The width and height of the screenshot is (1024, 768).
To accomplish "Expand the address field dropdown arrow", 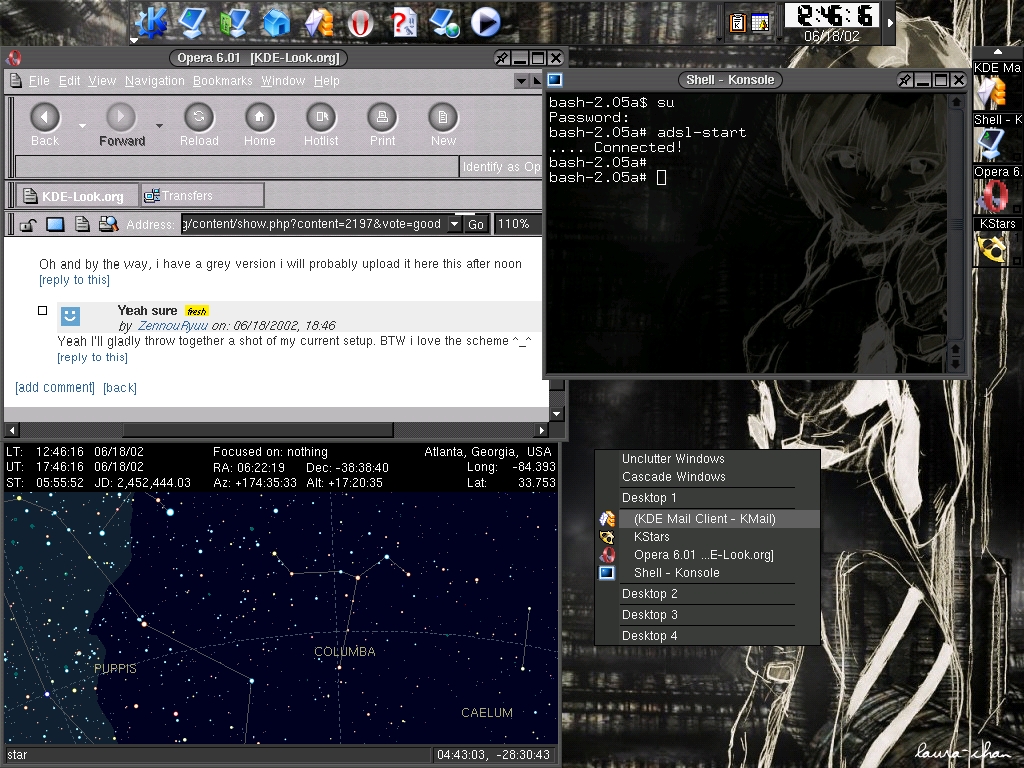I will pyautogui.click(x=455, y=225).
